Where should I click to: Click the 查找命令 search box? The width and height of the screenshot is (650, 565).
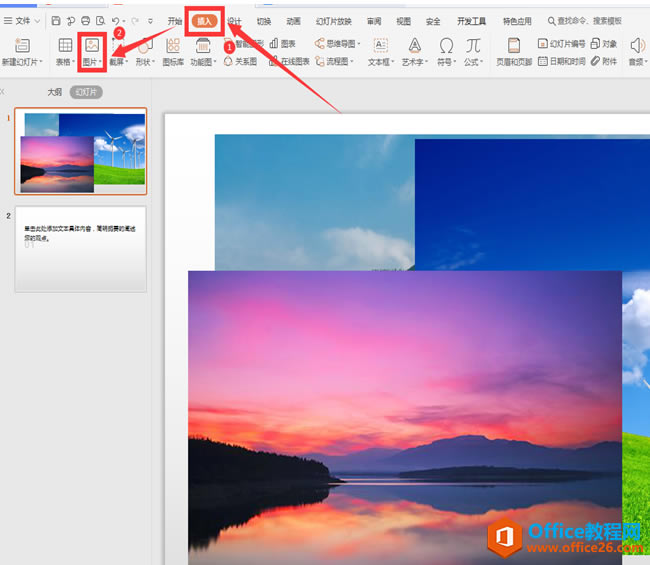(585, 21)
